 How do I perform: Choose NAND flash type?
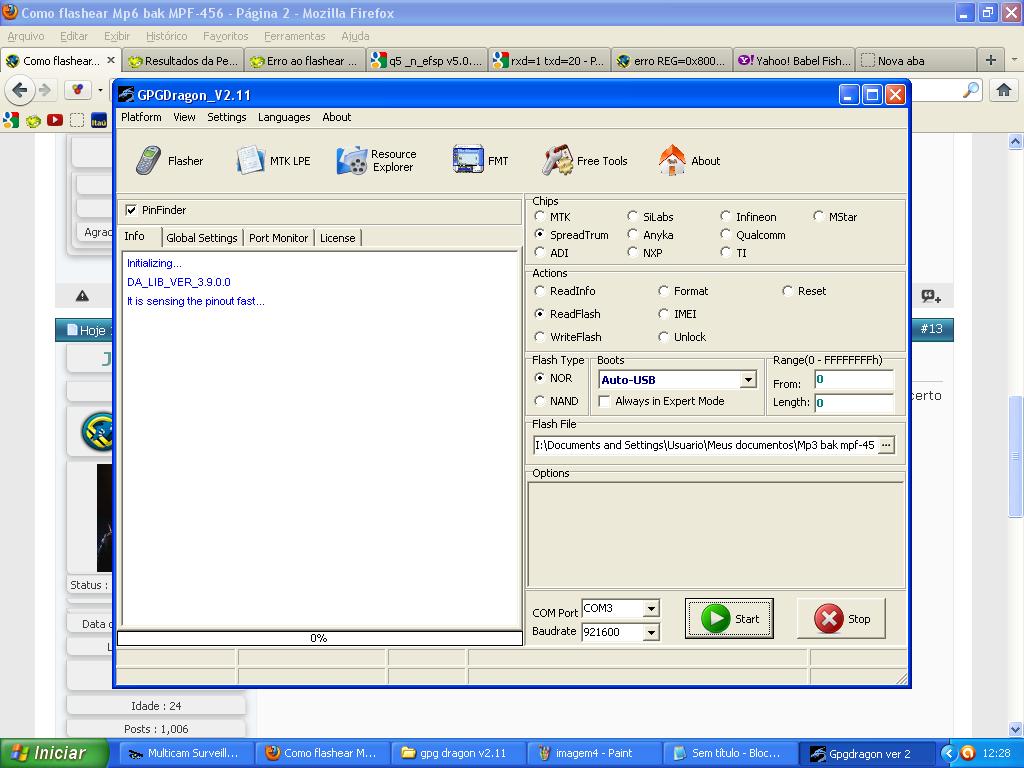click(x=539, y=400)
